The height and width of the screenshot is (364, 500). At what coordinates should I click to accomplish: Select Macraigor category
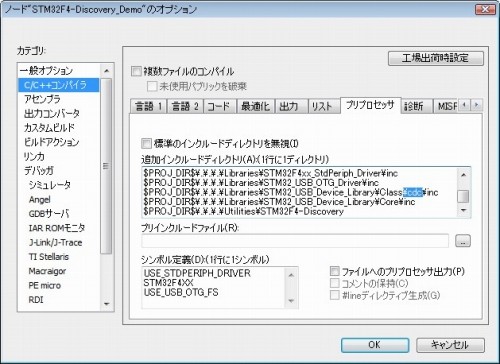47,271
